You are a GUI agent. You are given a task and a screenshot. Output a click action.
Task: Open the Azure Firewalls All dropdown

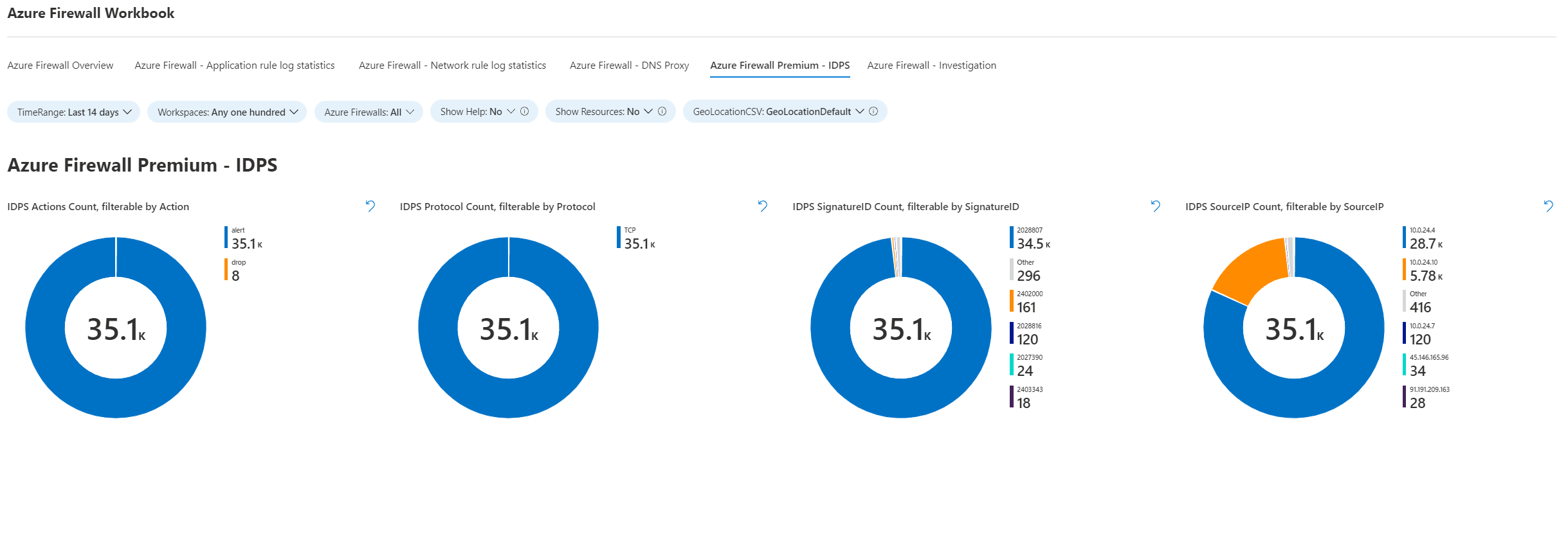click(x=369, y=112)
